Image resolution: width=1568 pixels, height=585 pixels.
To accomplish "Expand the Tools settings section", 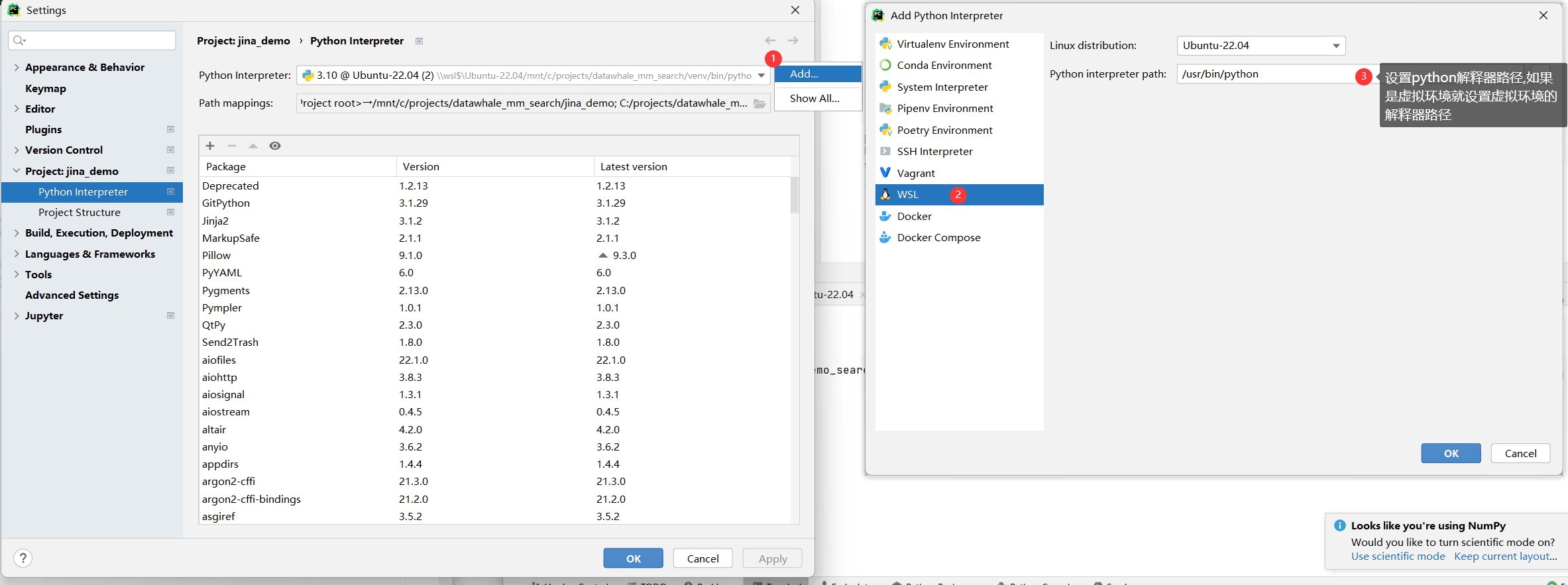I will coord(16,274).
